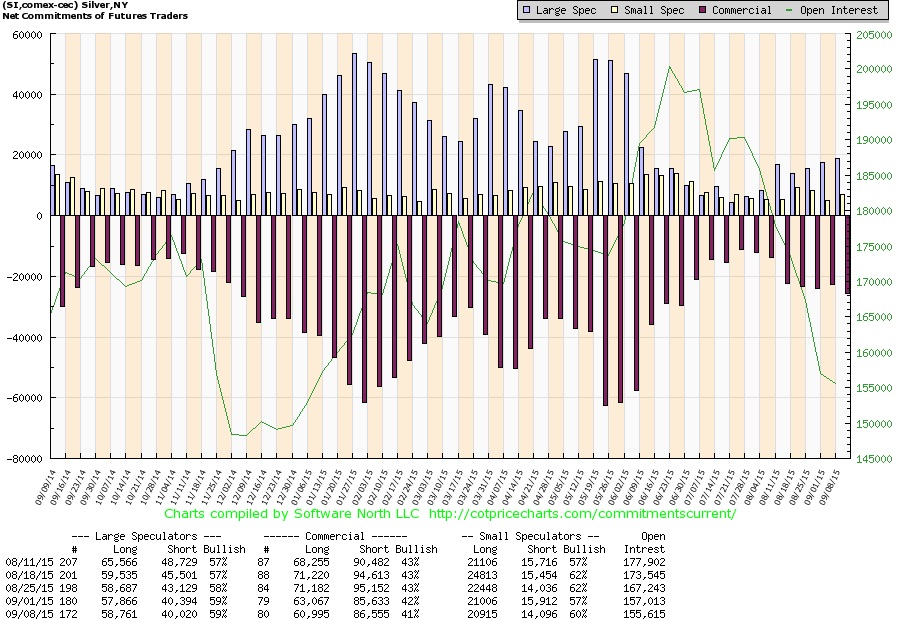Click Large Spec long value 59,535
The image size is (900, 620).
(119, 575)
